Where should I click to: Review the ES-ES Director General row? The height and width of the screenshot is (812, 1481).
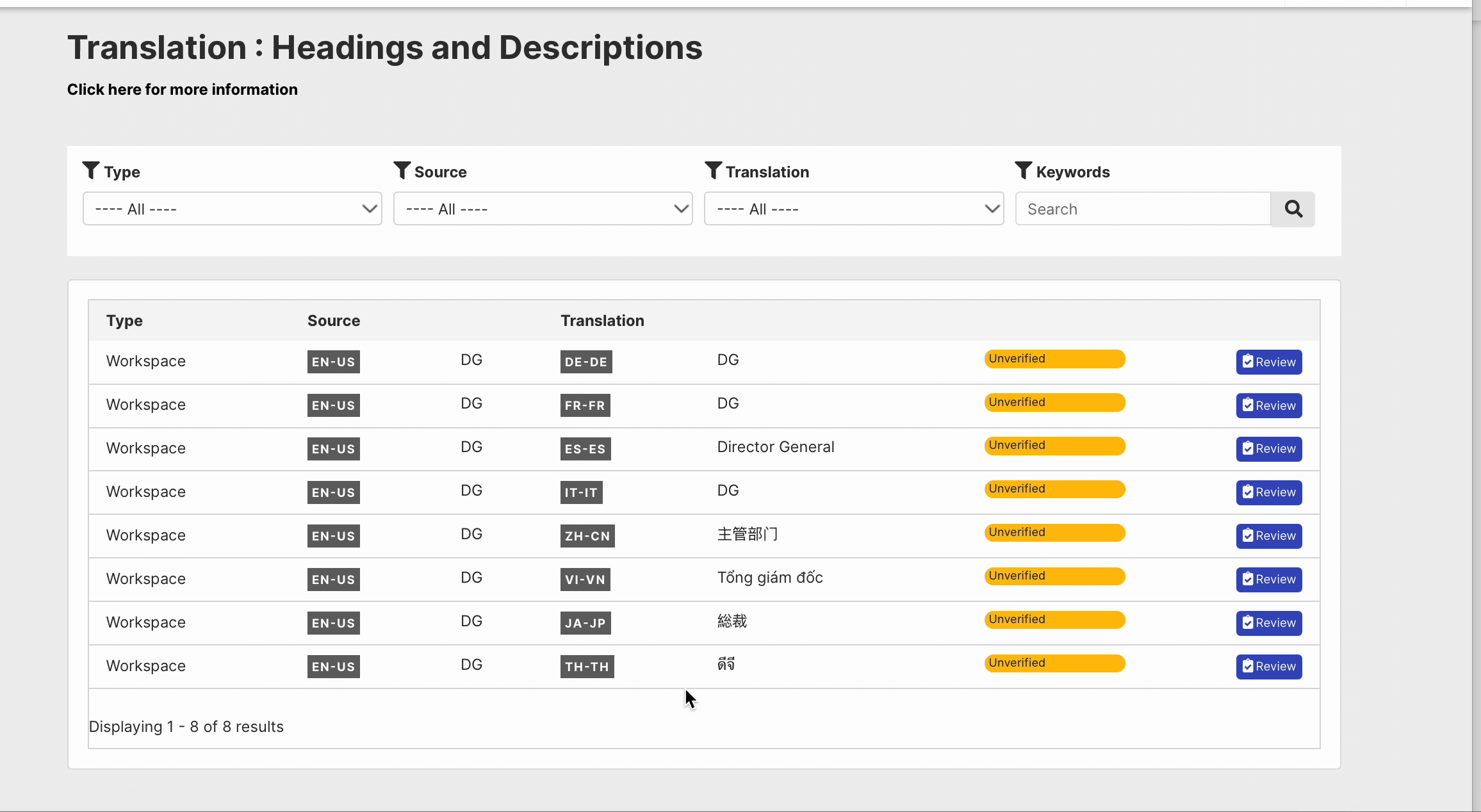(x=1269, y=449)
